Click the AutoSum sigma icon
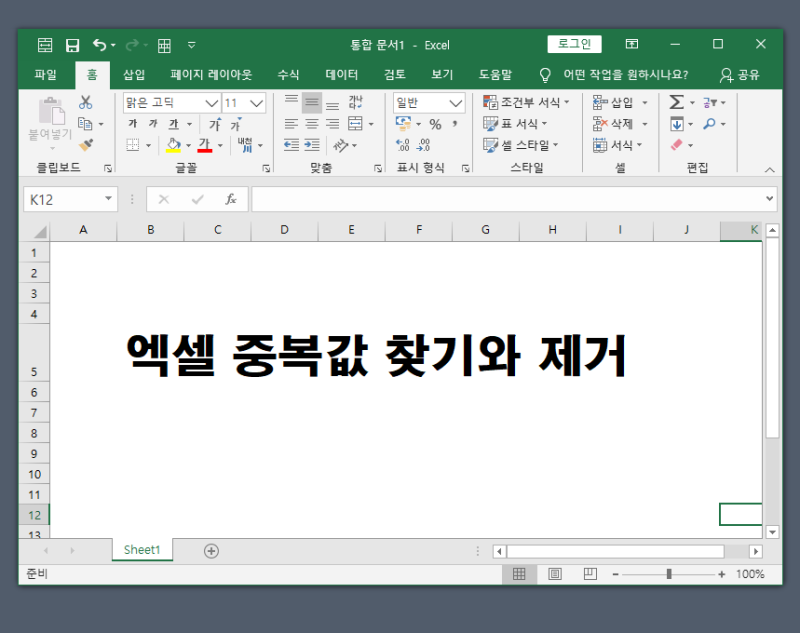The image size is (800, 633). (x=676, y=102)
